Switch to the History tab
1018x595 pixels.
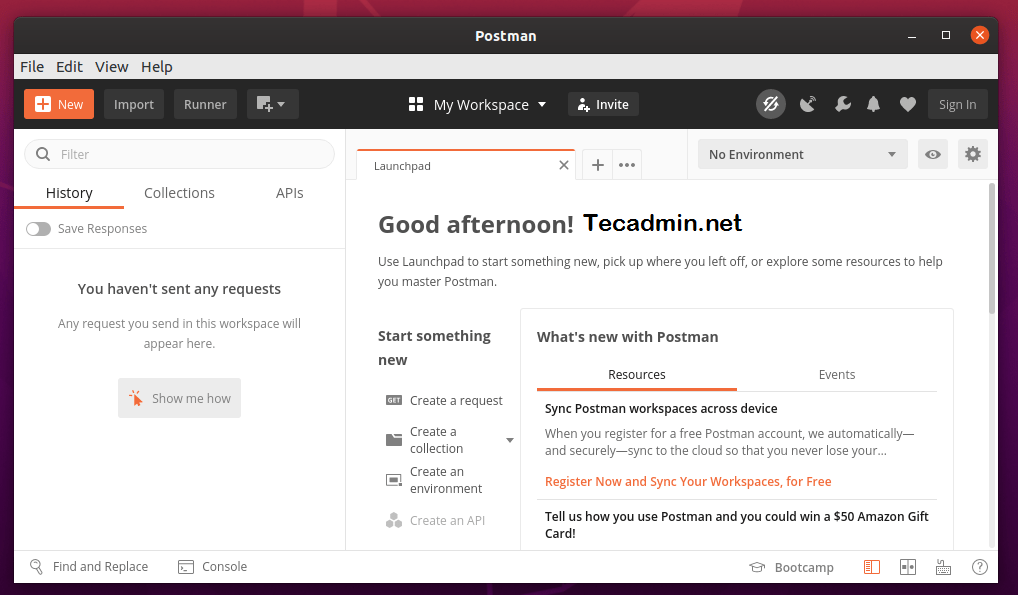(69, 193)
